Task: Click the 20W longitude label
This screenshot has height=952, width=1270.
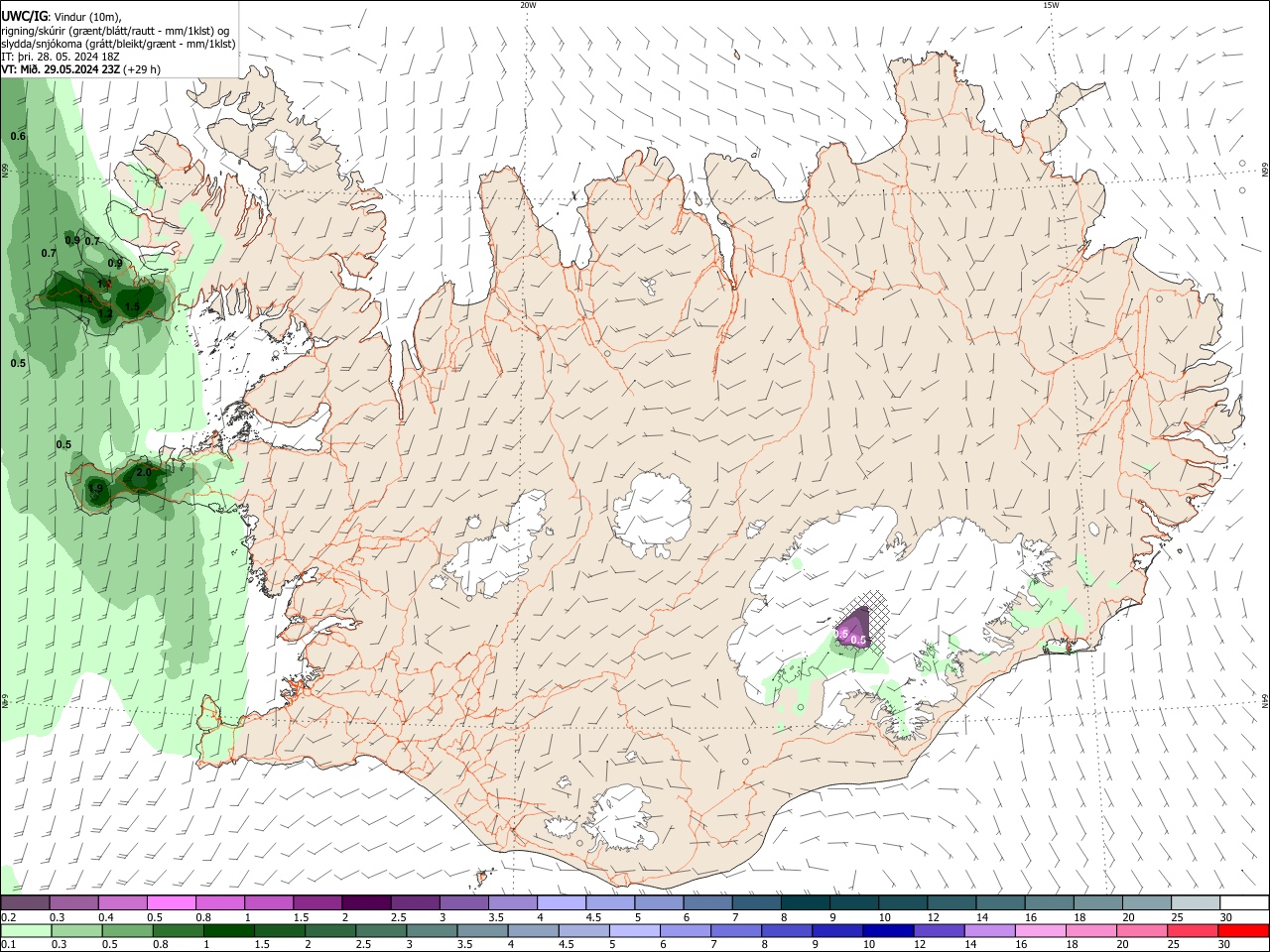Action: point(528,5)
